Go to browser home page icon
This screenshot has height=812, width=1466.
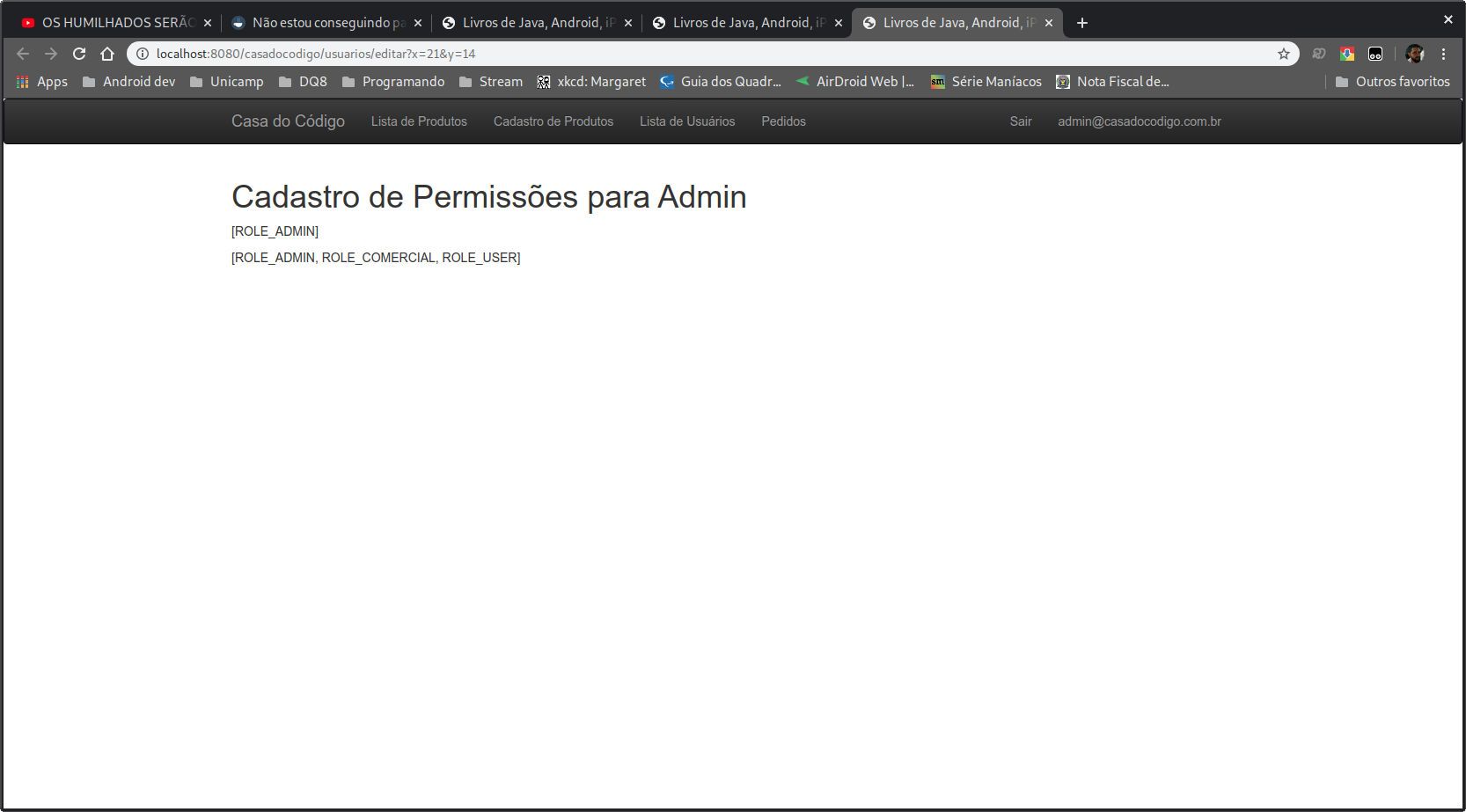click(x=107, y=54)
